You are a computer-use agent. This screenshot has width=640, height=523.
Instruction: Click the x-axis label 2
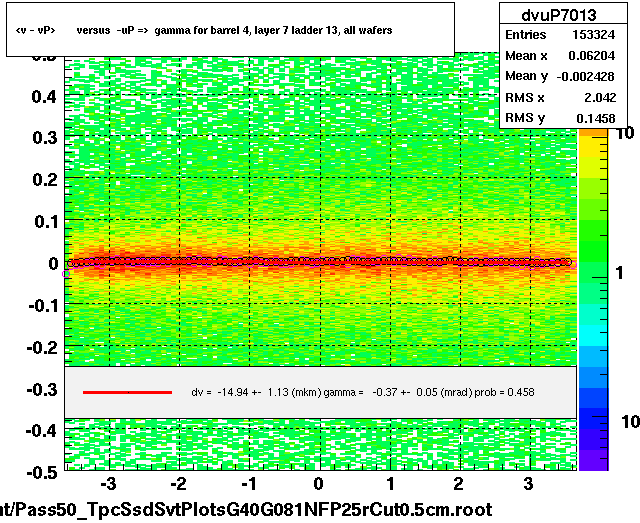pyautogui.click(x=459, y=484)
